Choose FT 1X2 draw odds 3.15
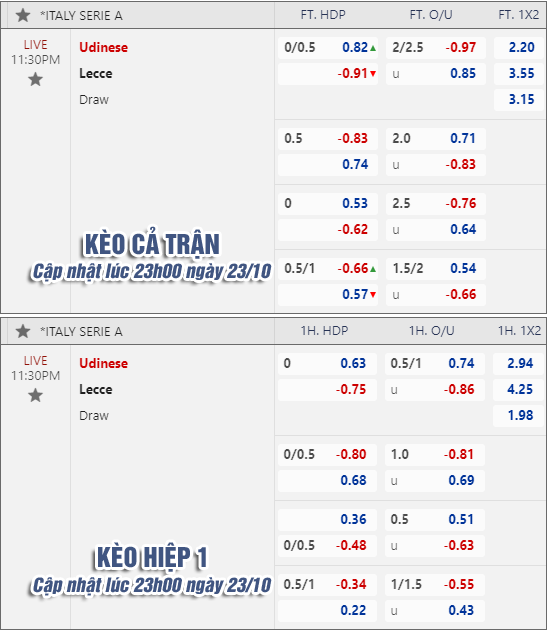Viewport: 547px width, 630px height. pos(519,100)
